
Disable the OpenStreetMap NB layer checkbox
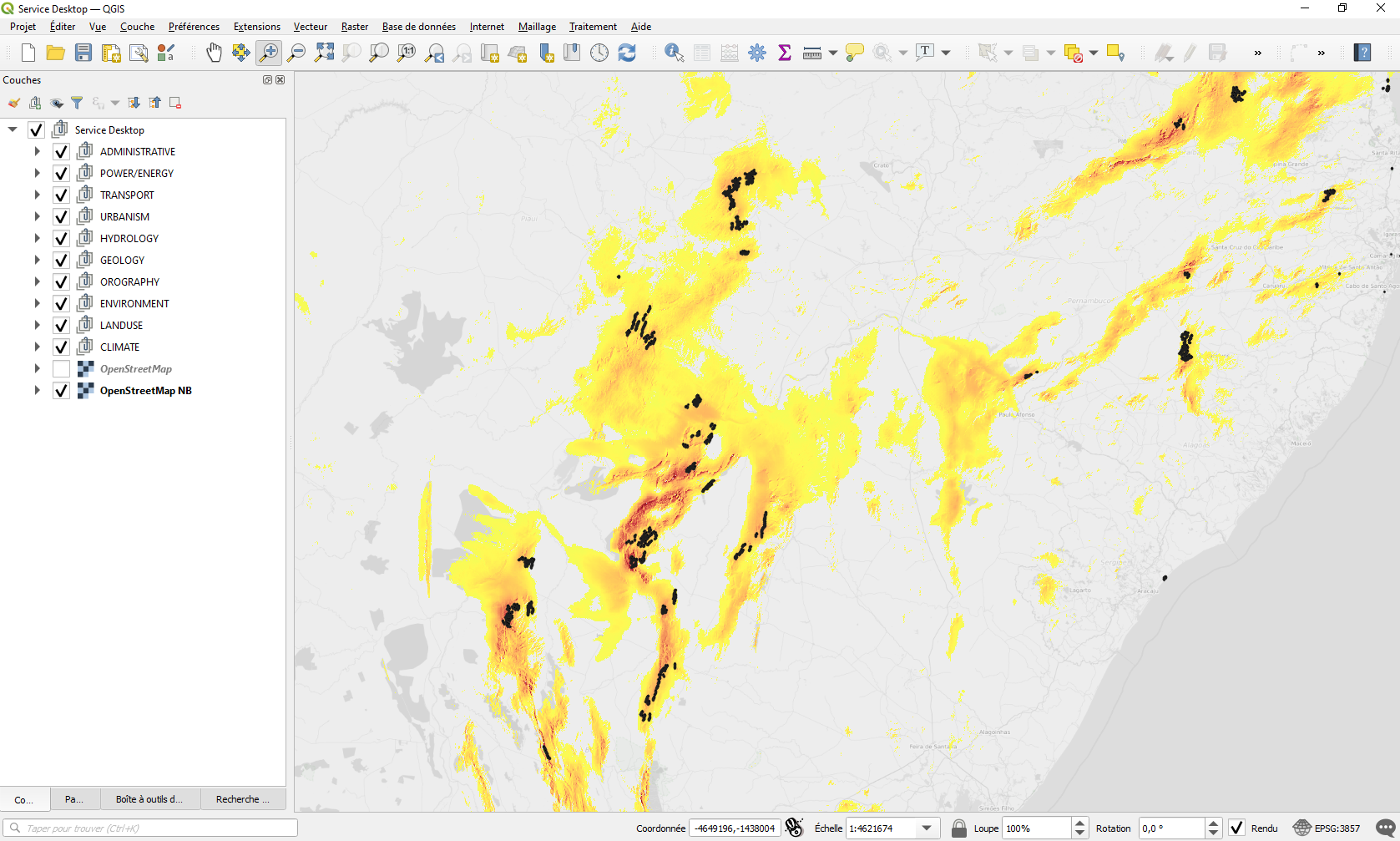tap(61, 391)
